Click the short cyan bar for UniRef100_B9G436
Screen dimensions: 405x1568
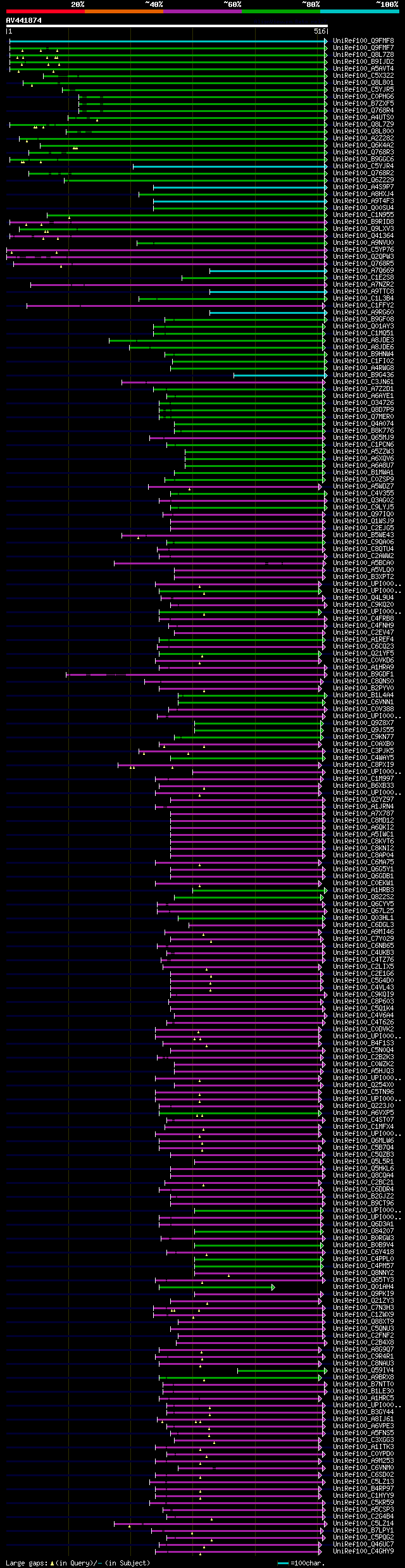279,375
